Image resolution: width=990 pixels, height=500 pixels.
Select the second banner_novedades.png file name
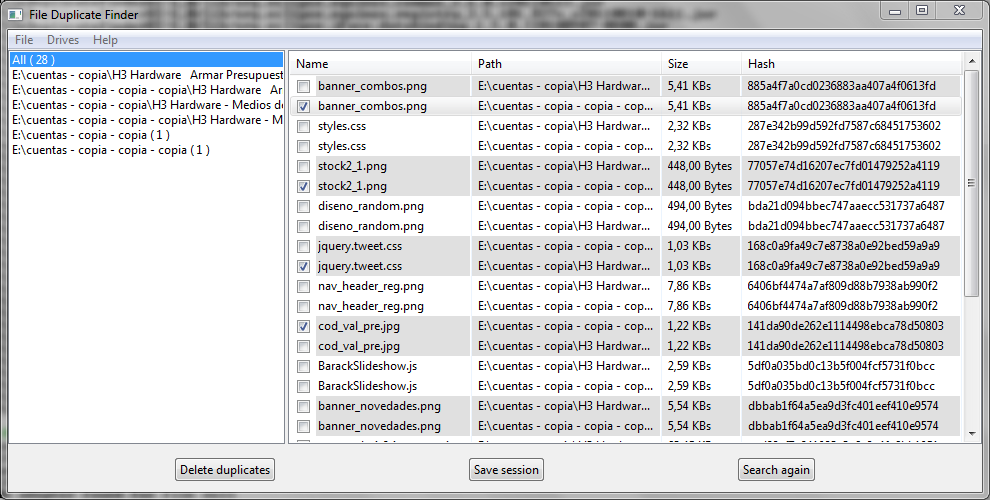[x=379, y=426]
